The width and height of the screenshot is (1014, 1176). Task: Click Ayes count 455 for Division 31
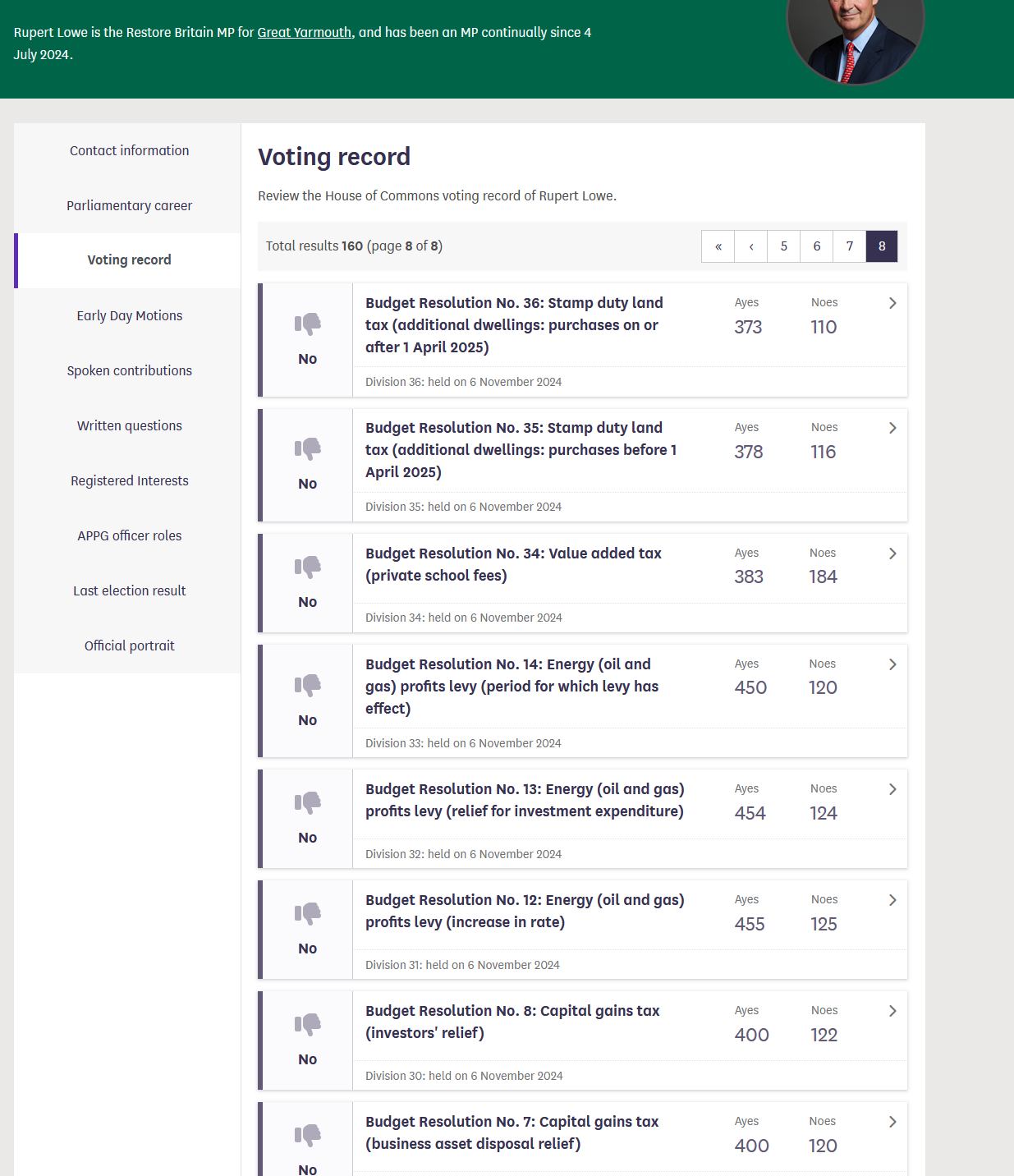(750, 924)
